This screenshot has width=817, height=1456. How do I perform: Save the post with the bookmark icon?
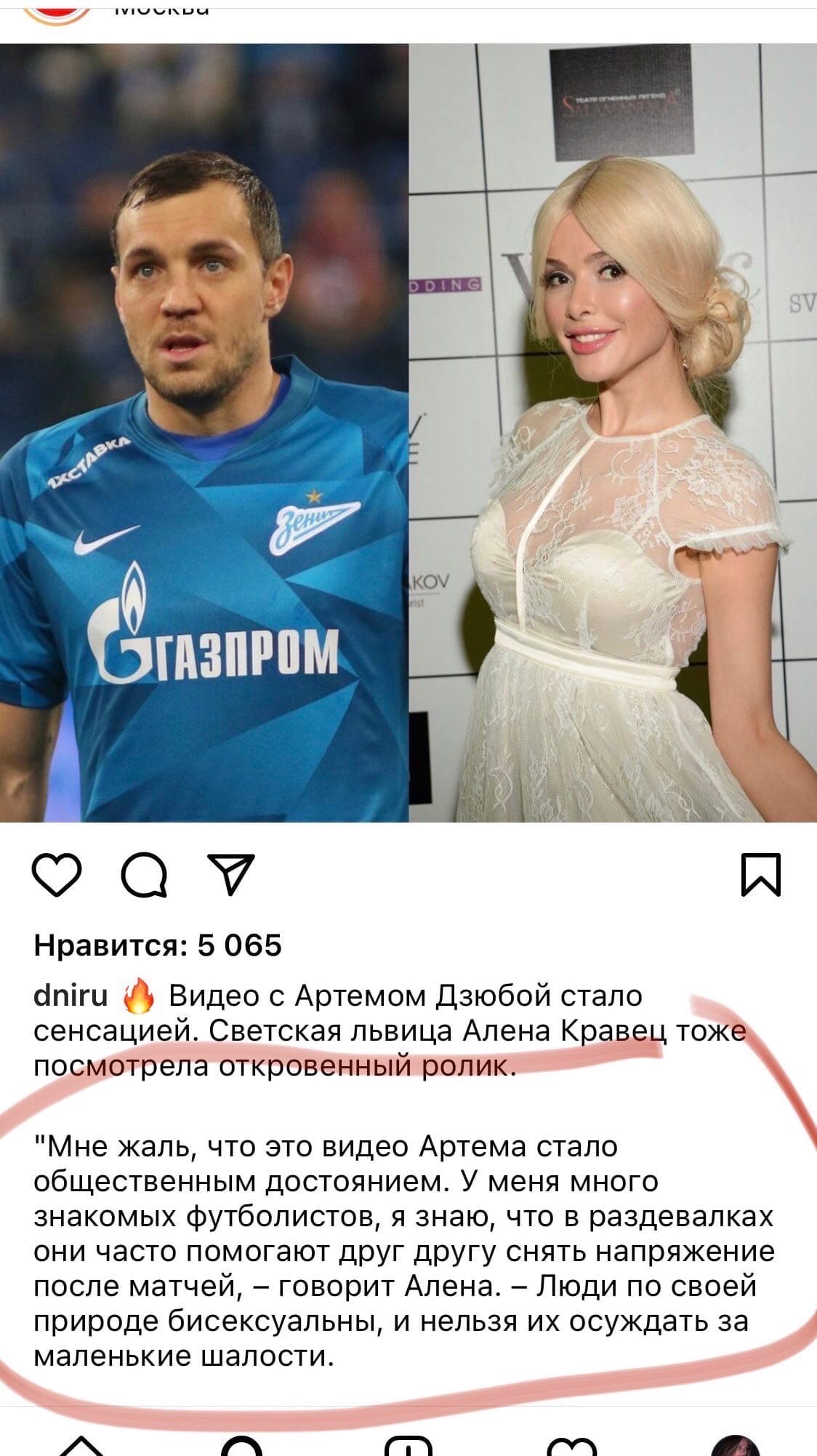(x=761, y=874)
